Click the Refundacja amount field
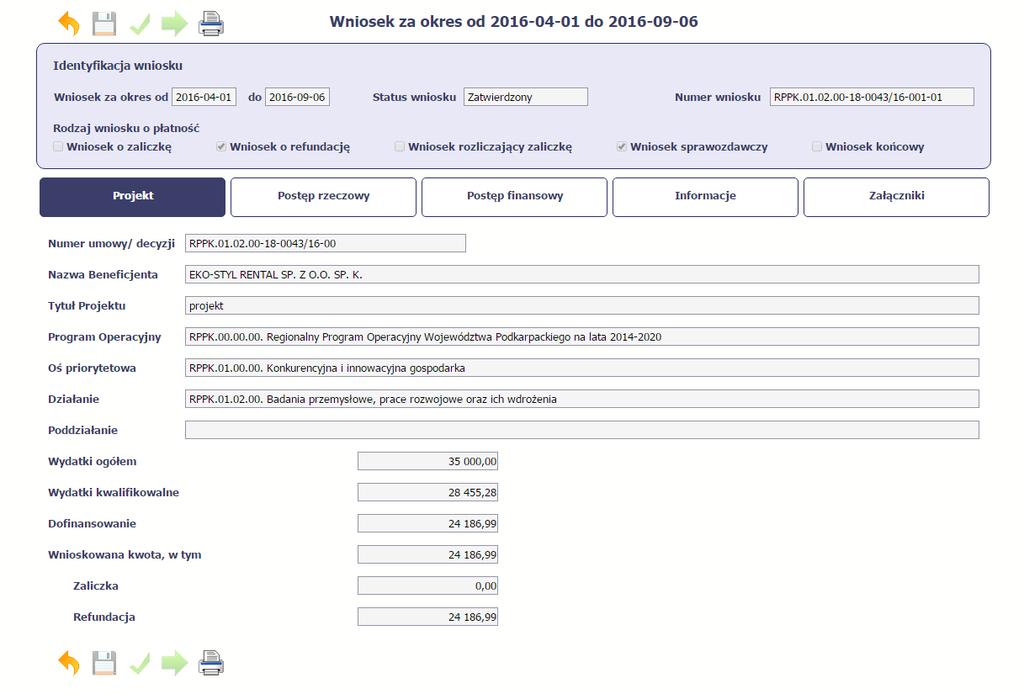Screen dimensions: 1024x694 tap(428, 616)
